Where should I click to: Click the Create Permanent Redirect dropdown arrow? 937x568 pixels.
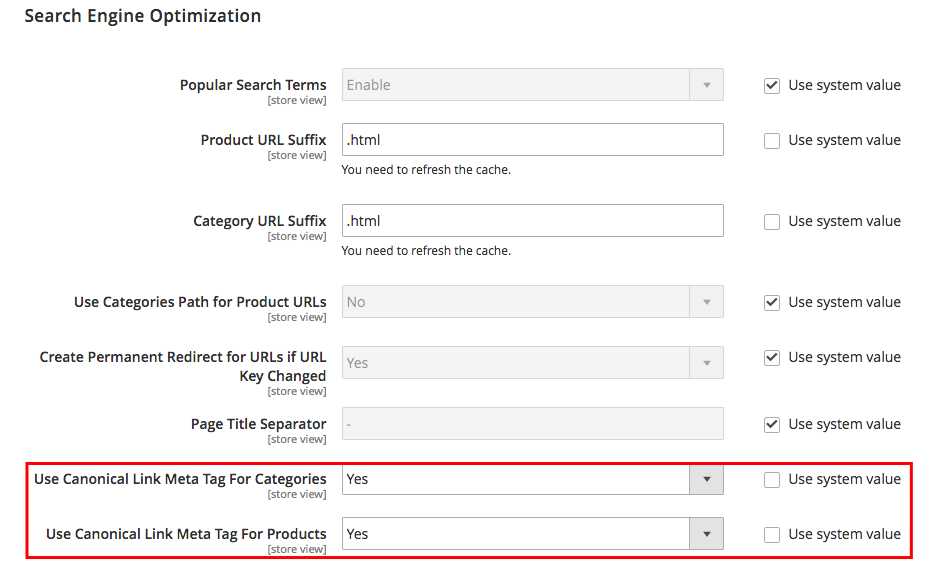(x=706, y=363)
